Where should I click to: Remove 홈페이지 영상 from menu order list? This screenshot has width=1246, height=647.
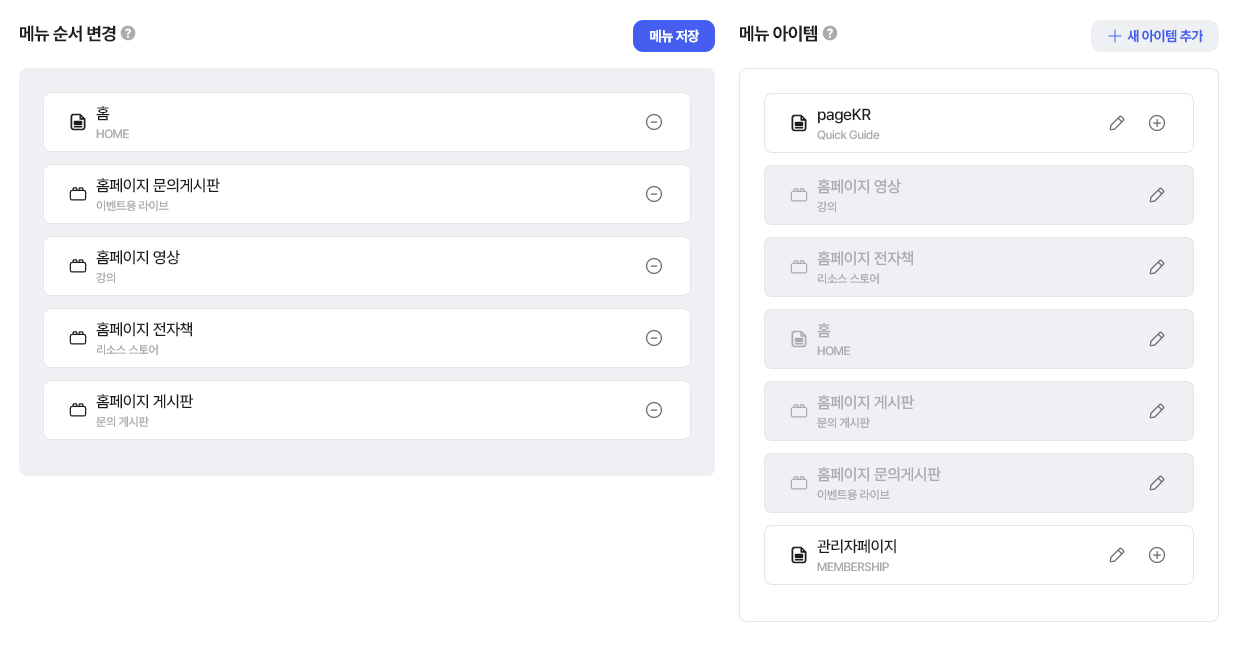tap(654, 266)
